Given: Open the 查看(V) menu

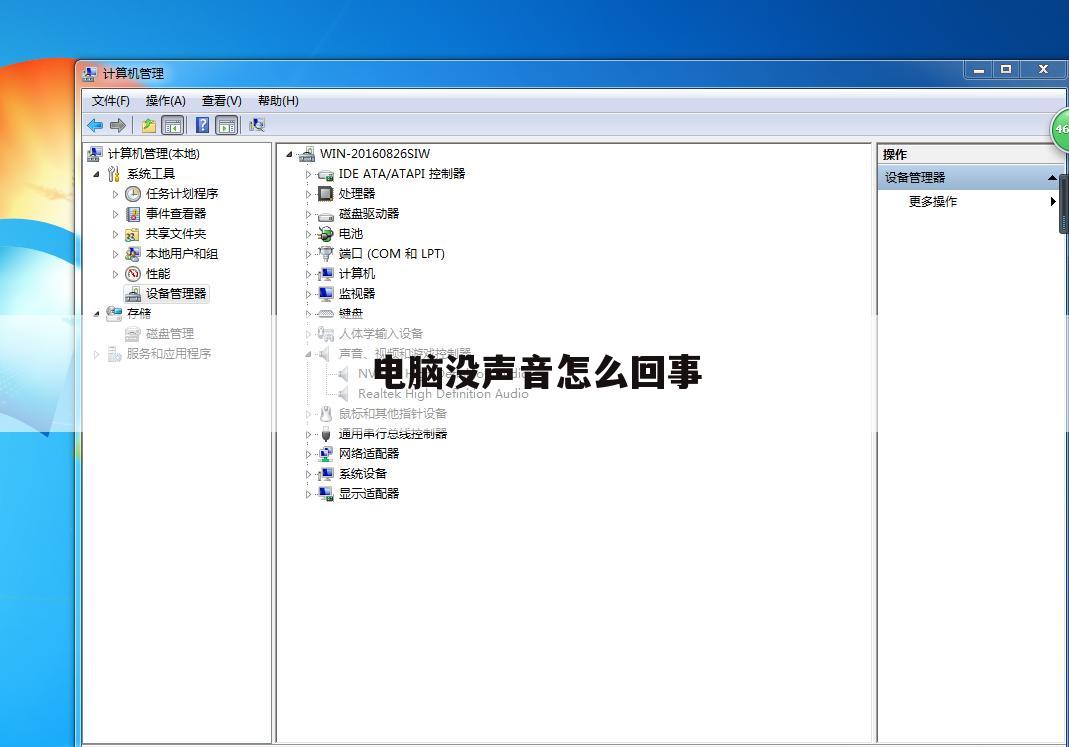Looking at the screenshot, I should click(x=222, y=101).
